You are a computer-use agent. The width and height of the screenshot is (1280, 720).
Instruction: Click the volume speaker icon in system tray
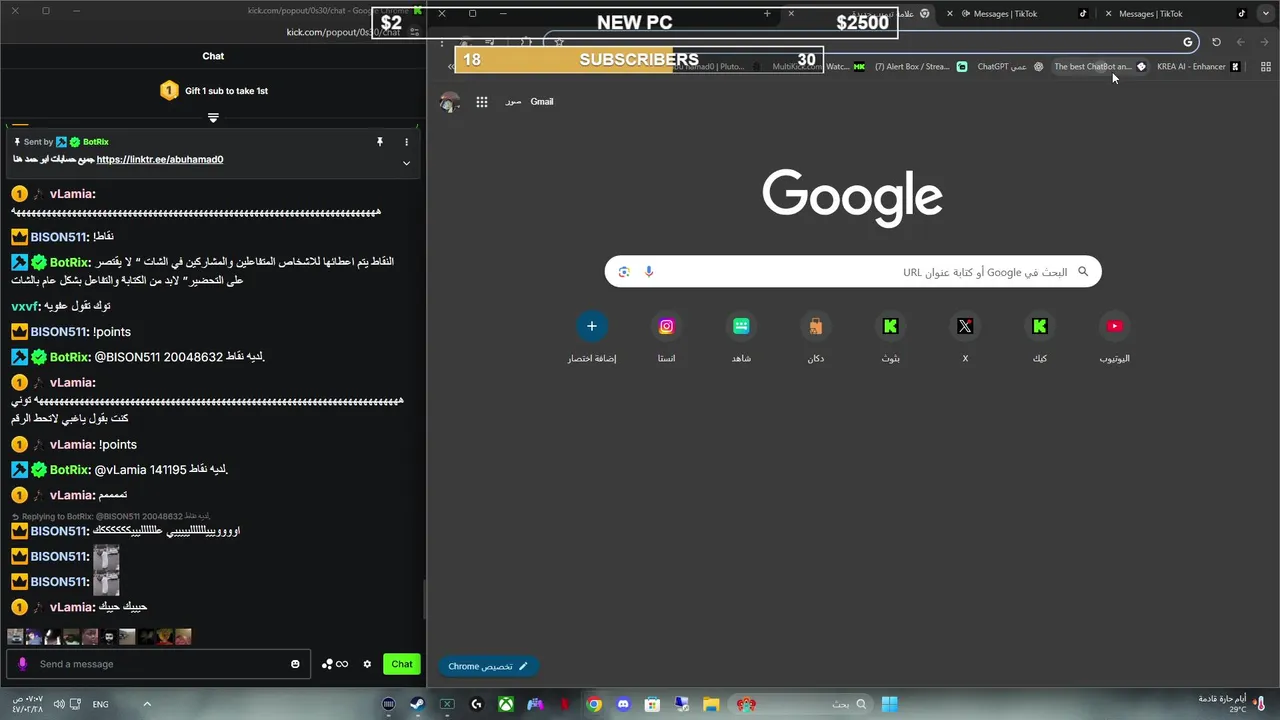60,704
